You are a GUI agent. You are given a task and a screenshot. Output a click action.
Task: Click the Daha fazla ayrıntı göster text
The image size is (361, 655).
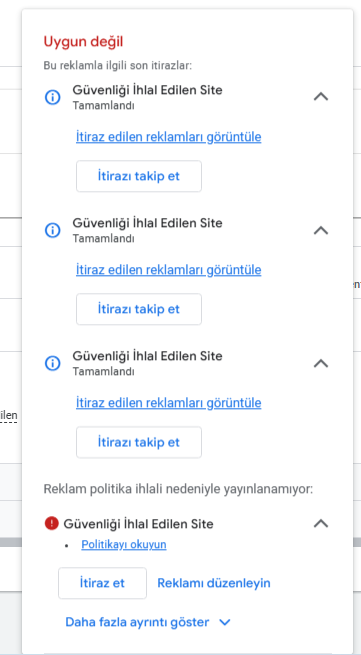pos(137,622)
